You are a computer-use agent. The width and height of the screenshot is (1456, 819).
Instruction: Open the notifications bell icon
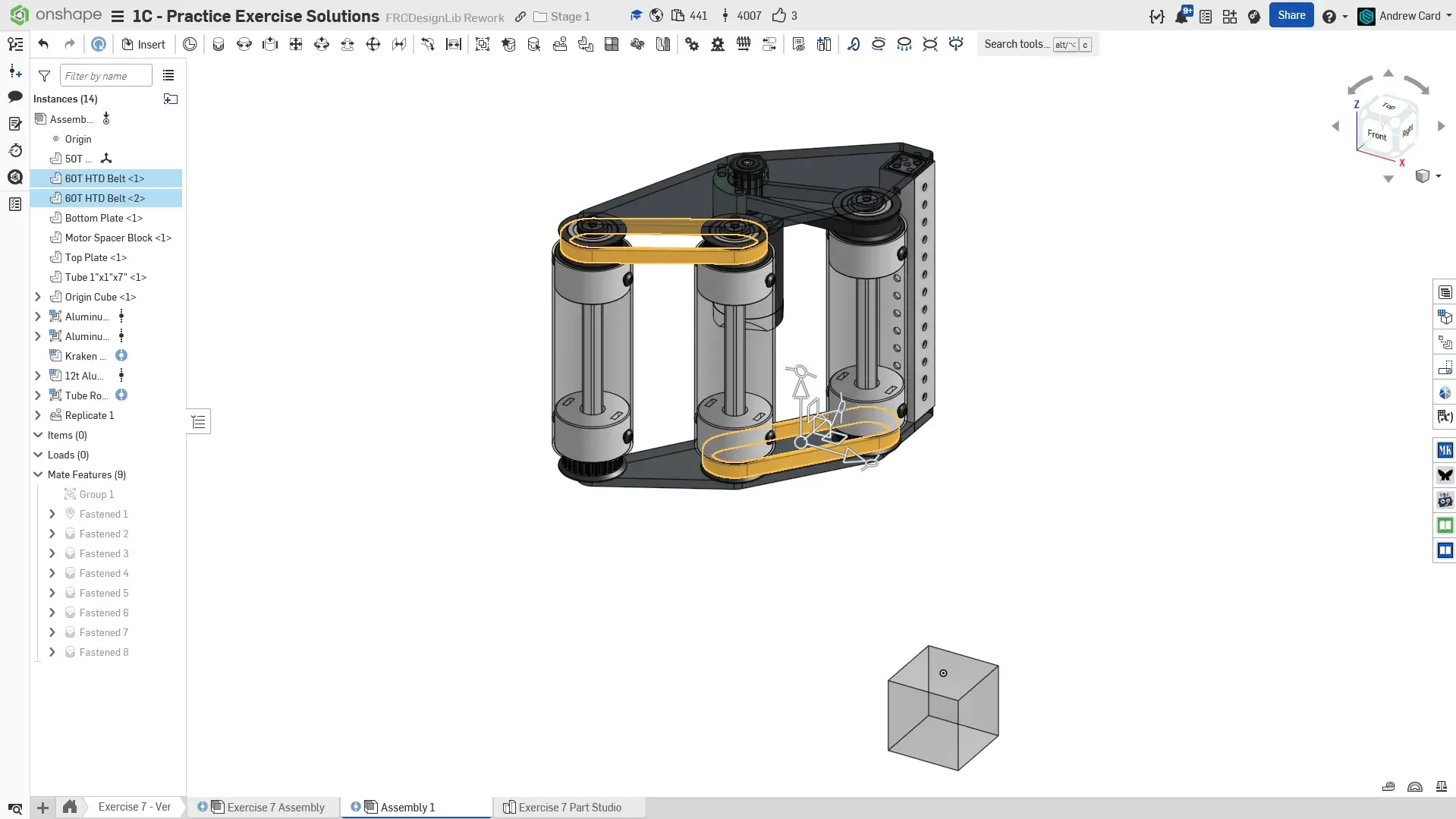coord(1181,16)
